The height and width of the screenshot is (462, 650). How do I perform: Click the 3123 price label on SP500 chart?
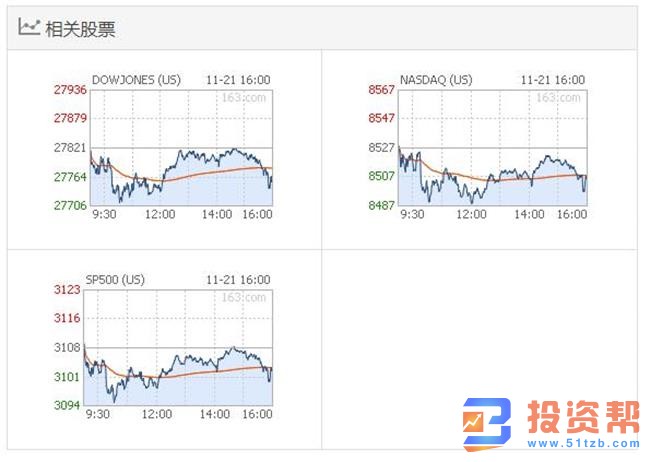point(67,290)
